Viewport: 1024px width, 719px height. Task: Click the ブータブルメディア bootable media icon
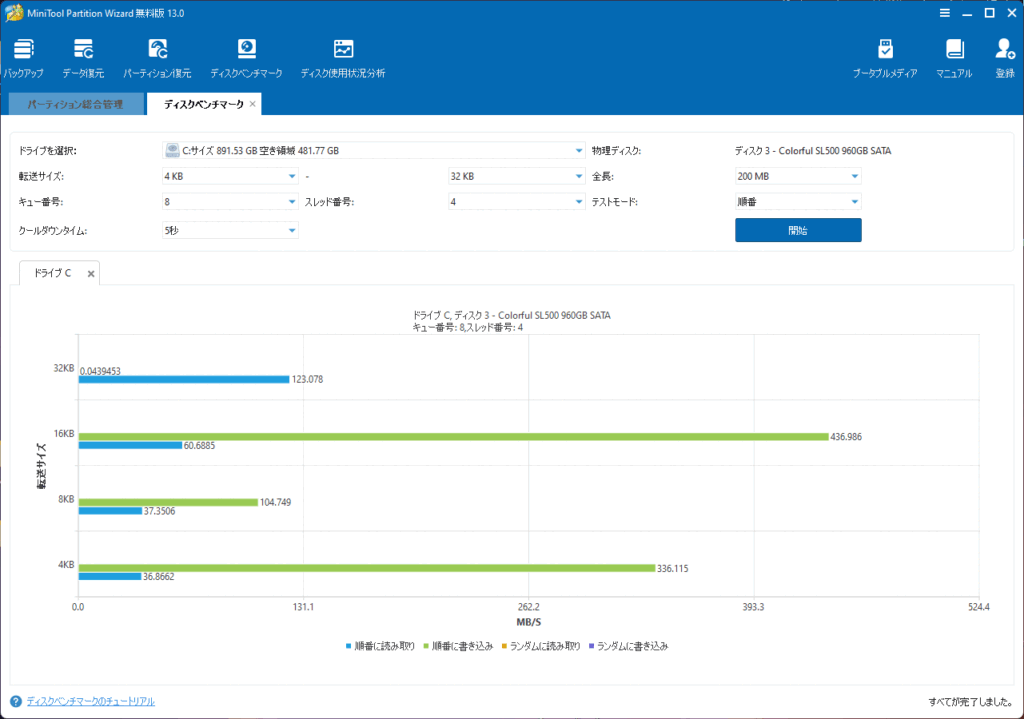(885, 50)
